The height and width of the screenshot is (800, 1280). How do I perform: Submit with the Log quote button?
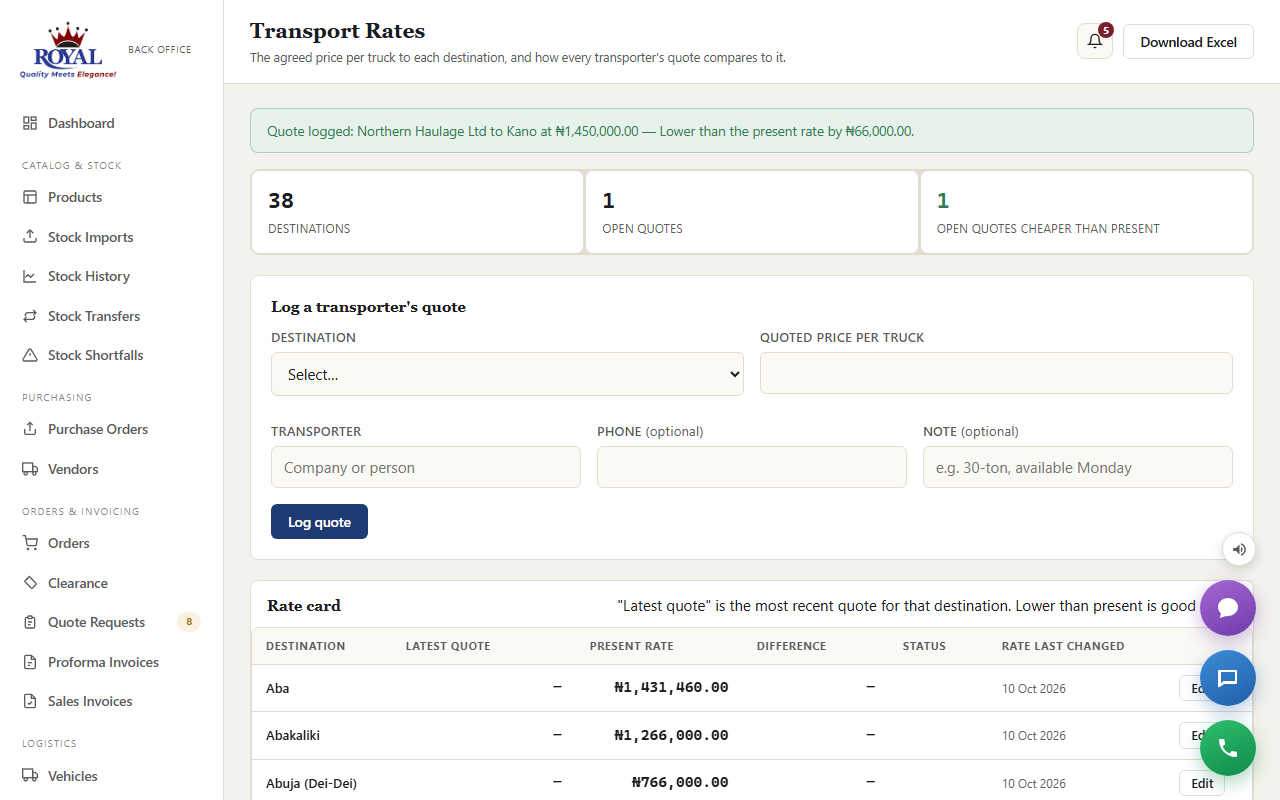click(x=319, y=522)
